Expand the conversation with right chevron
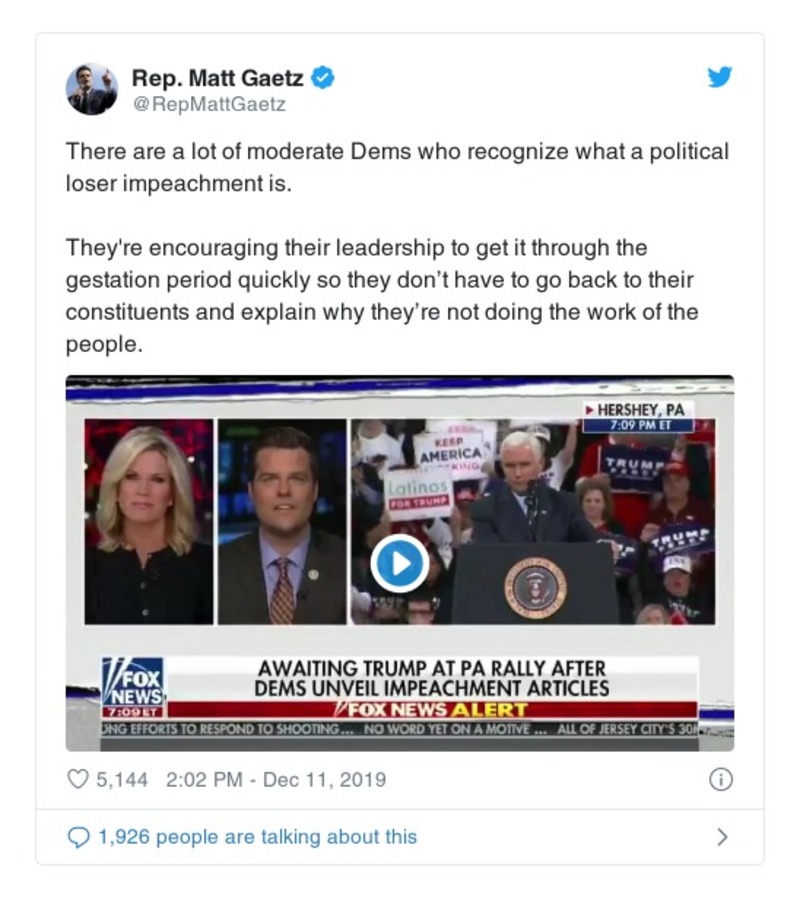800x899 pixels. [x=723, y=837]
